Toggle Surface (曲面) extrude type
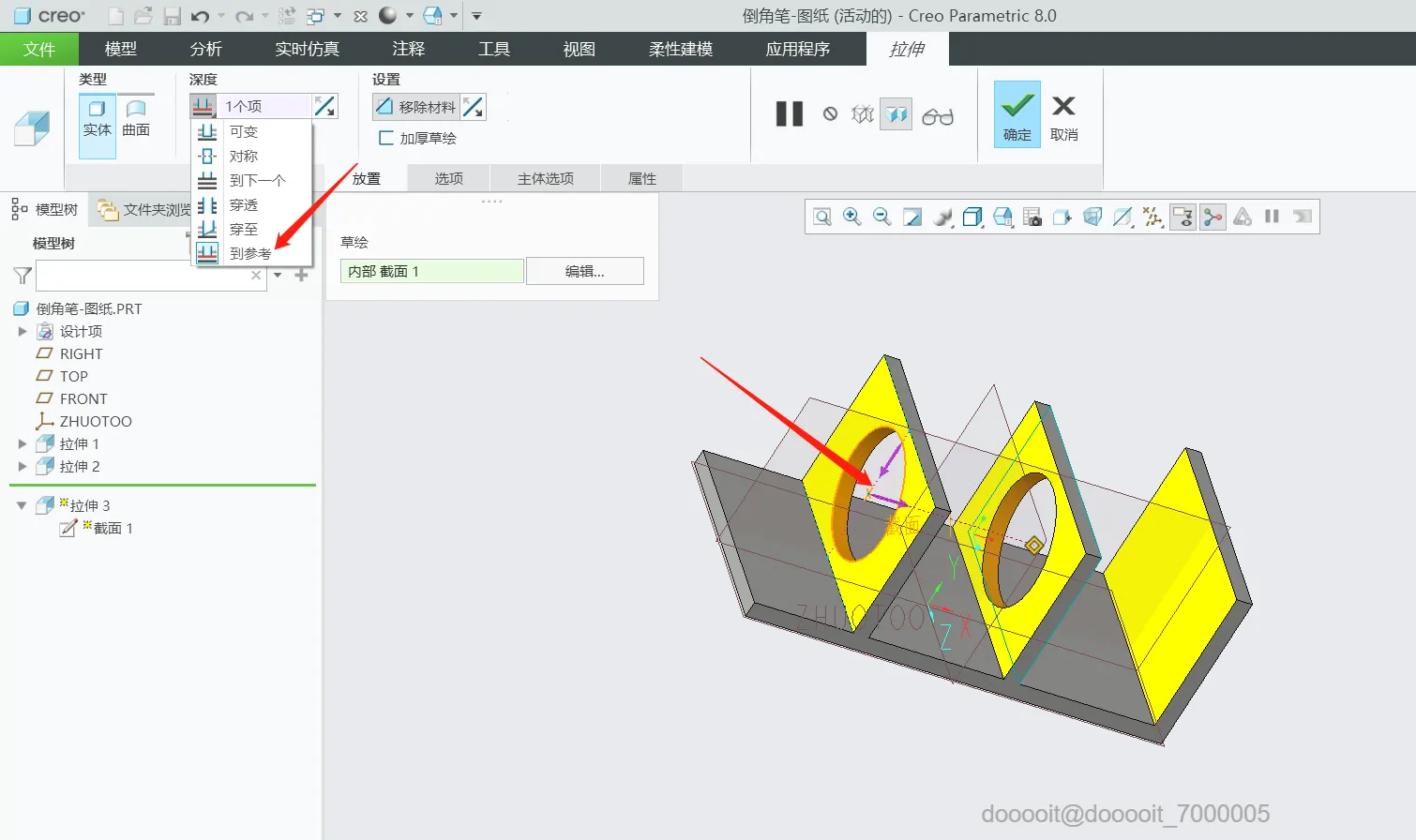1416x840 pixels. click(x=136, y=119)
